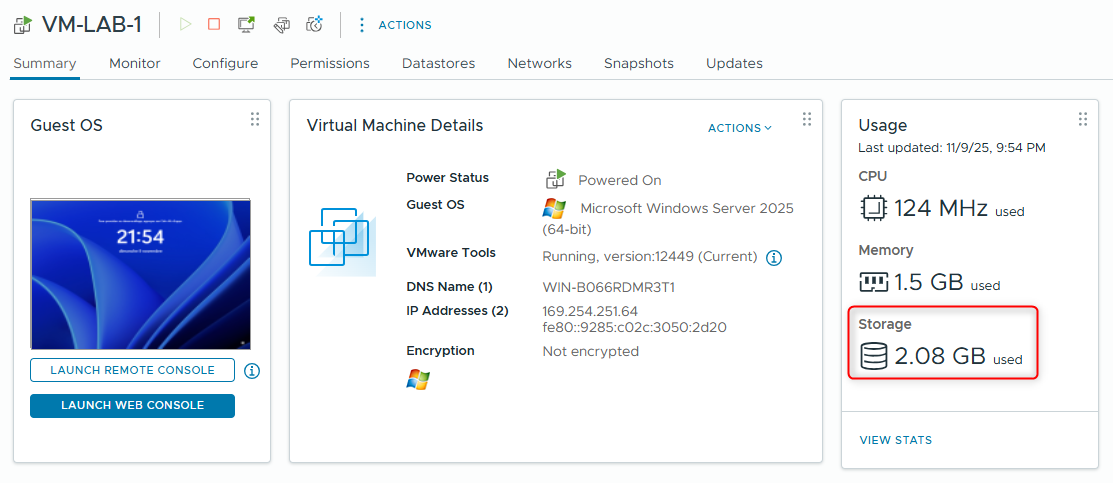Image resolution: width=1113 pixels, height=483 pixels.
Task: Click the IP Addresses (2) label
Action: coord(457,311)
